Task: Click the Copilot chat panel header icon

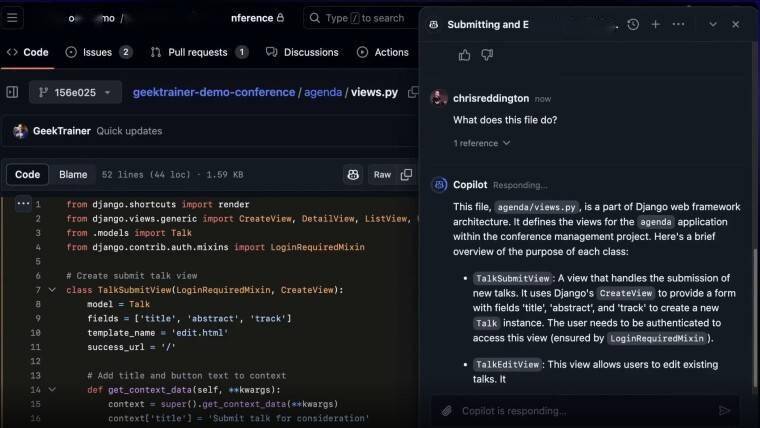Action: click(x=434, y=25)
